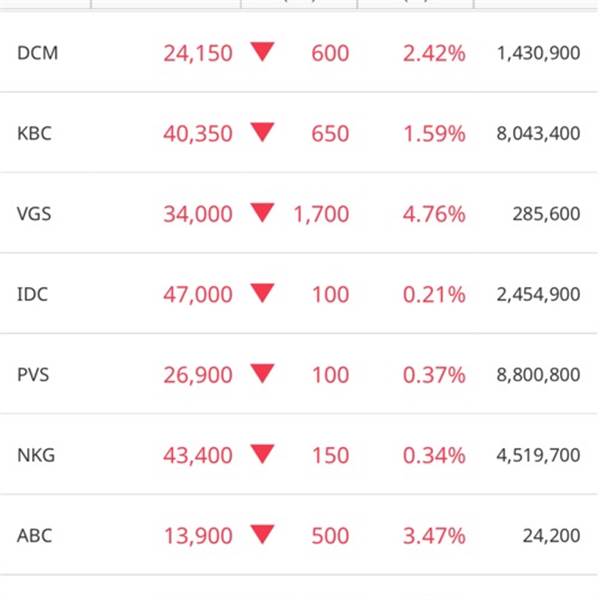Select the VGS ticker symbol

(x=34, y=214)
